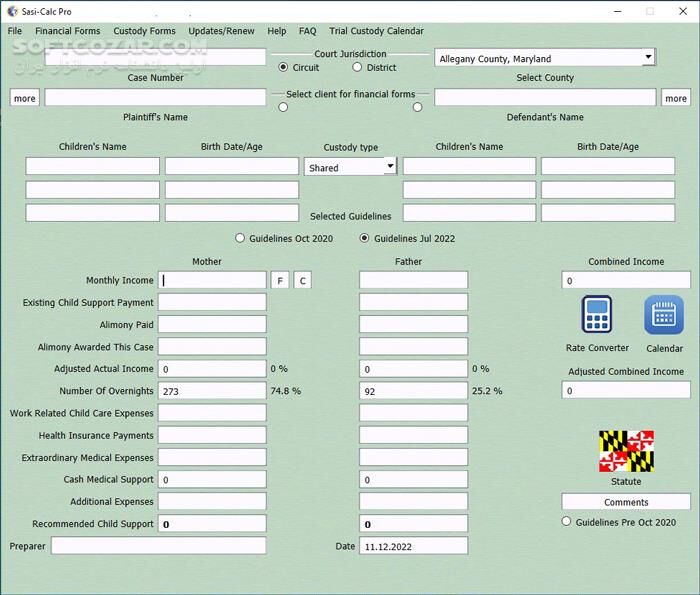Click Mother's Health Insurance Payments field
Image resolution: width=700 pixels, height=595 pixels.
click(212, 435)
